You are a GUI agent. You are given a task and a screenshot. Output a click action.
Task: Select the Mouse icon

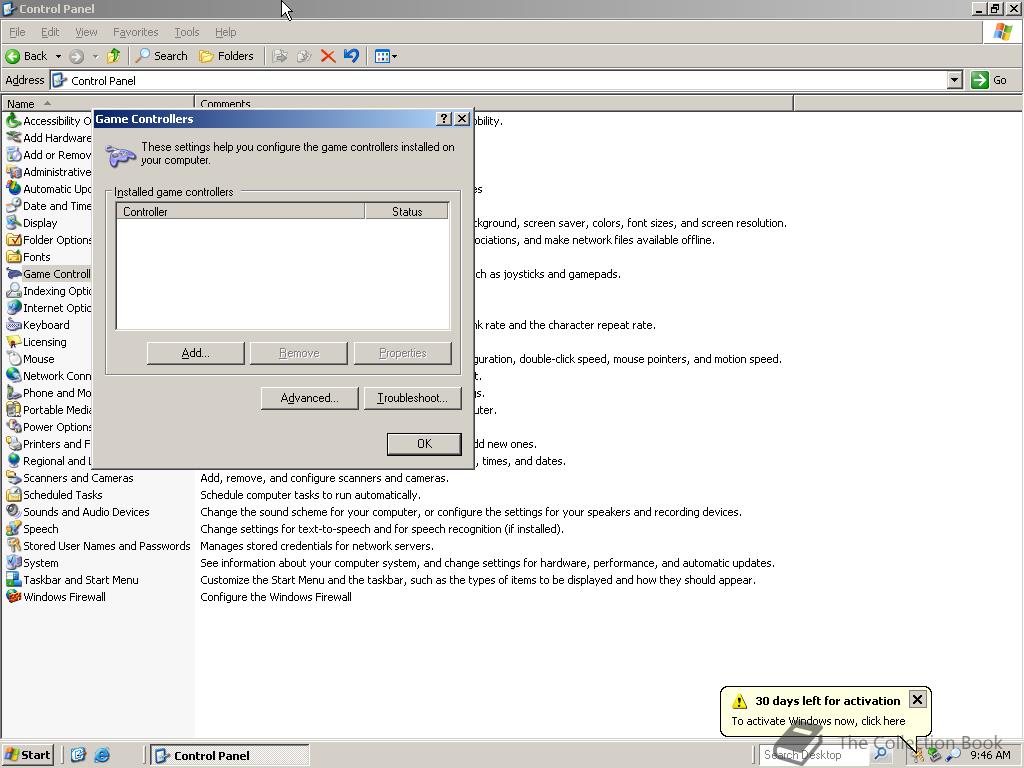(13, 359)
